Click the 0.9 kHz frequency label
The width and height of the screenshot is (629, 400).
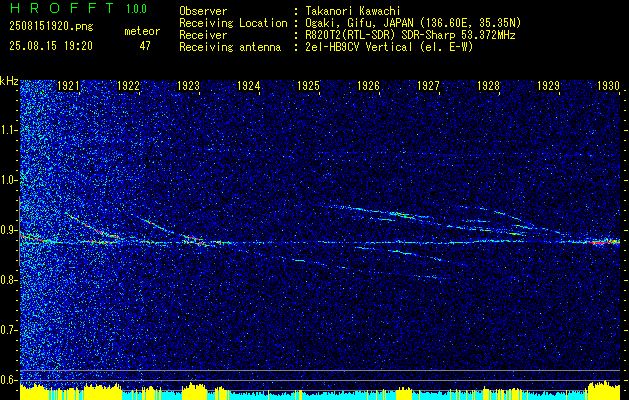click(x=9, y=230)
